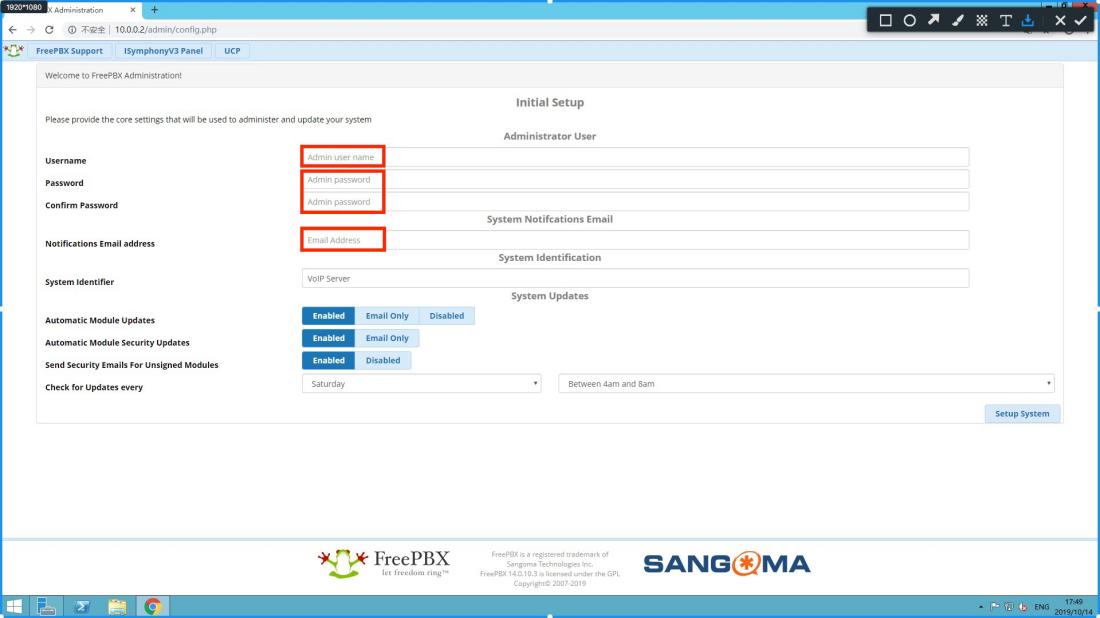Expand the Between 4am and 8am dropdown
Screen dimensions: 1100x618
pos(806,384)
